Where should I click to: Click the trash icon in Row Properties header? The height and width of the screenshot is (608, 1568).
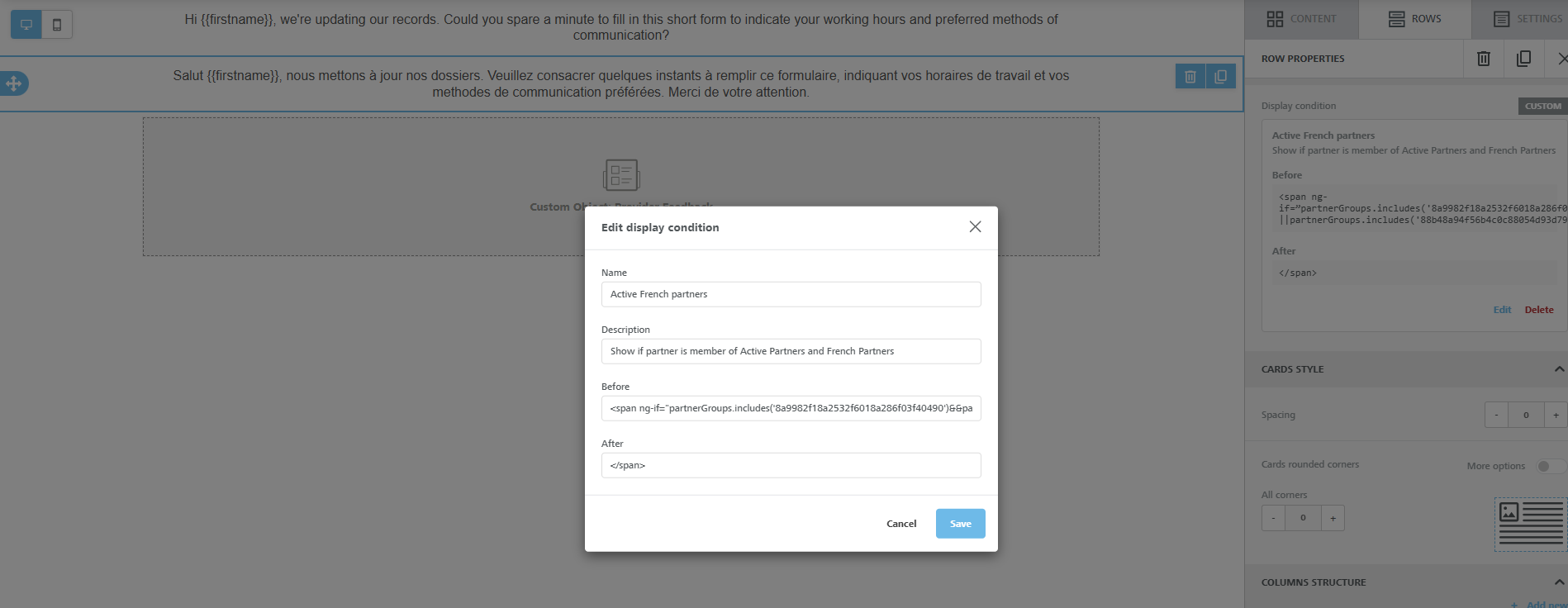pos(1483,58)
